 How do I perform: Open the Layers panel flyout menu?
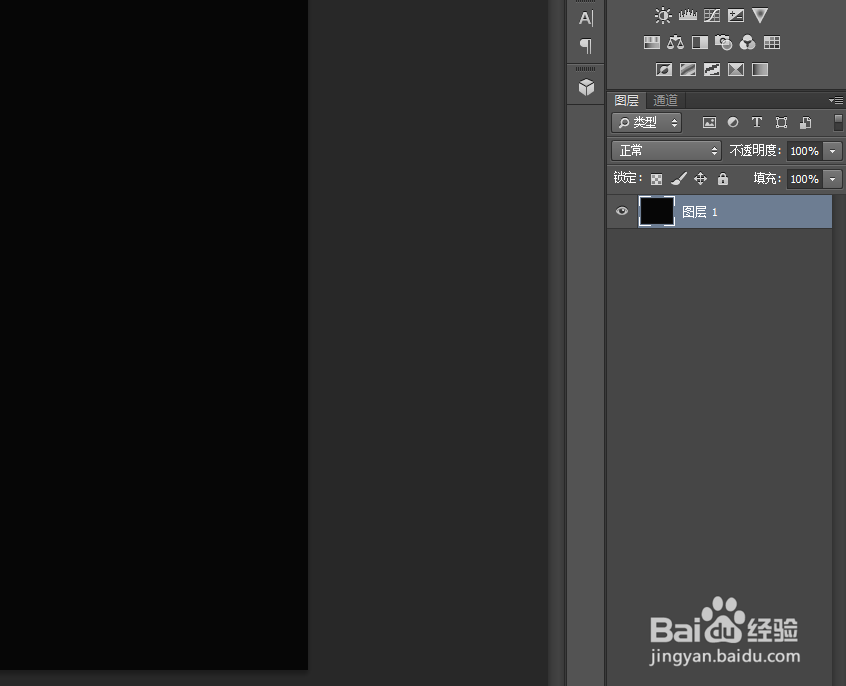[836, 100]
